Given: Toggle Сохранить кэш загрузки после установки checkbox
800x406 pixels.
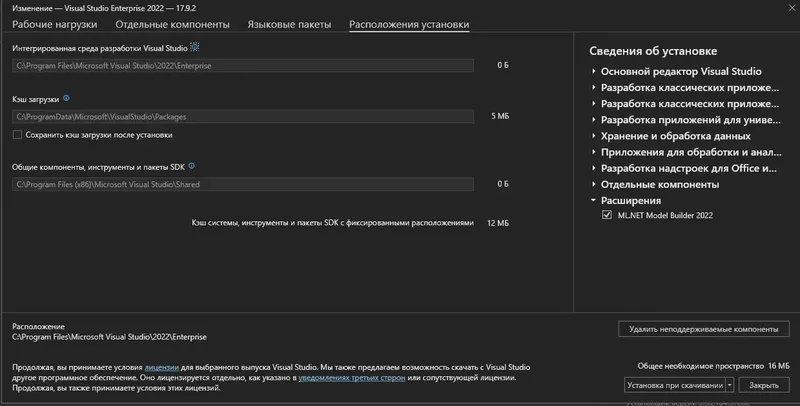Looking at the screenshot, I should point(17,135).
